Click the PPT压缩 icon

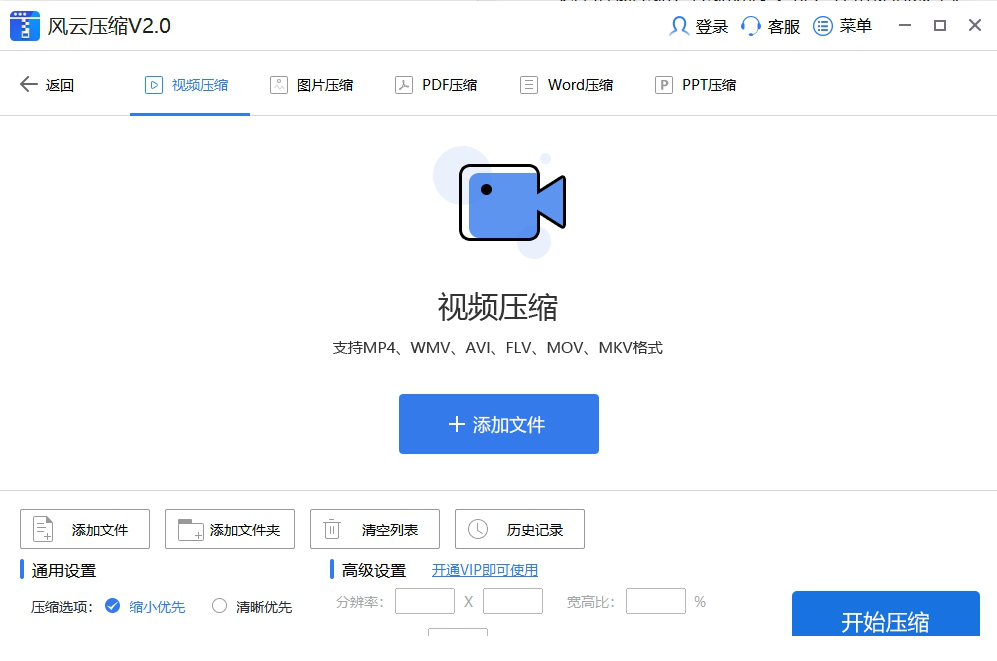tap(663, 84)
